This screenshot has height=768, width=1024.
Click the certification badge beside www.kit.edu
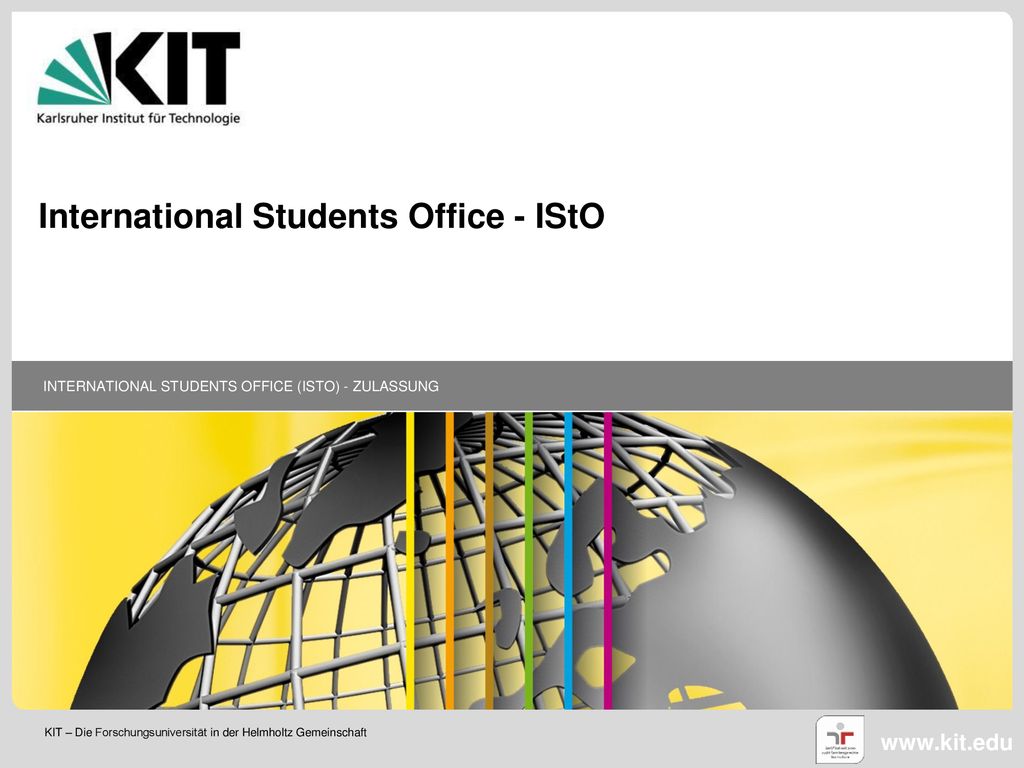click(840, 739)
